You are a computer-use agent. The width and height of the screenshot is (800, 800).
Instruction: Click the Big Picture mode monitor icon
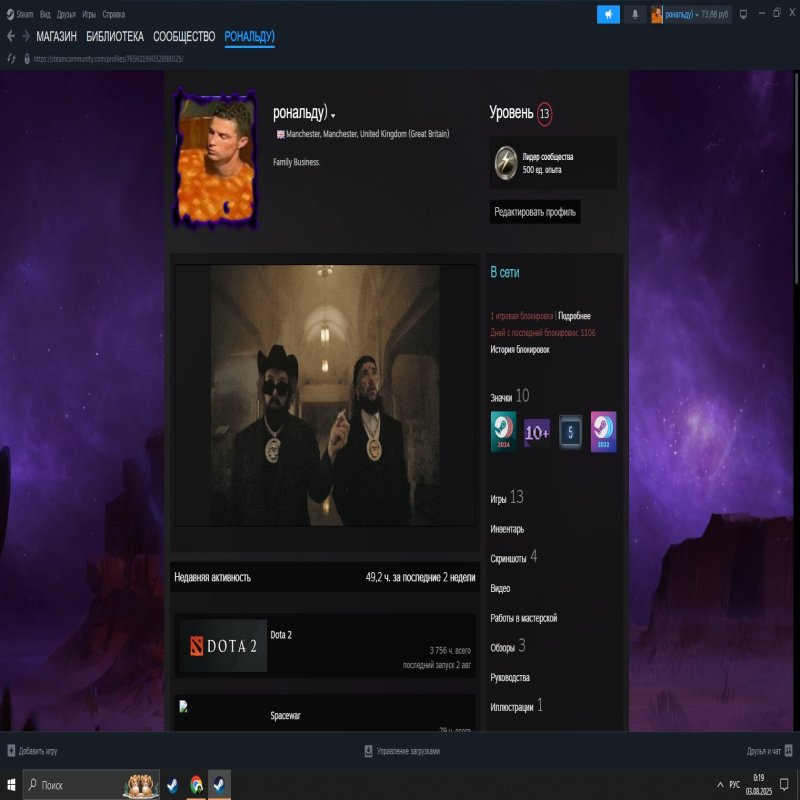click(x=742, y=14)
